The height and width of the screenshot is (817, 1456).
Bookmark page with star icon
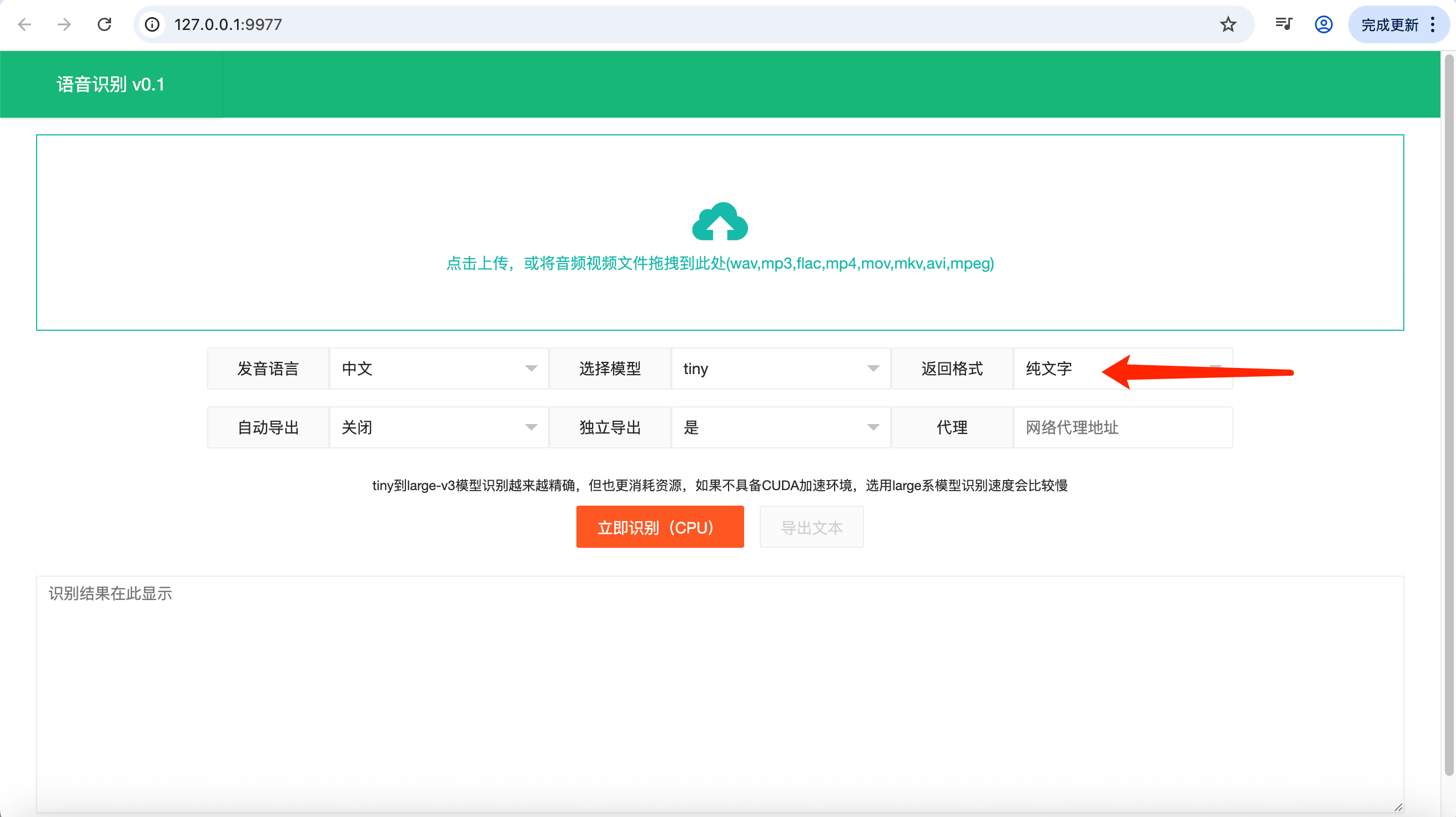[1228, 24]
